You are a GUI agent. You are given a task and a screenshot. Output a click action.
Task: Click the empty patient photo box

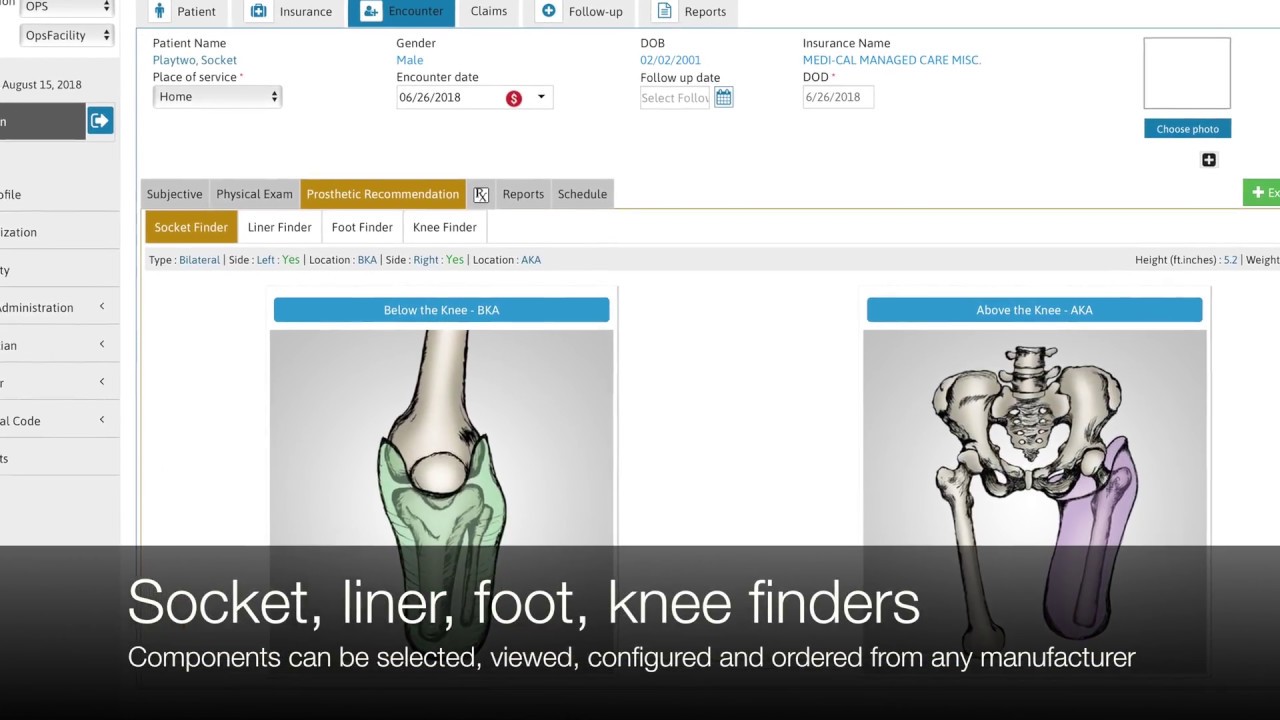click(1187, 73)
